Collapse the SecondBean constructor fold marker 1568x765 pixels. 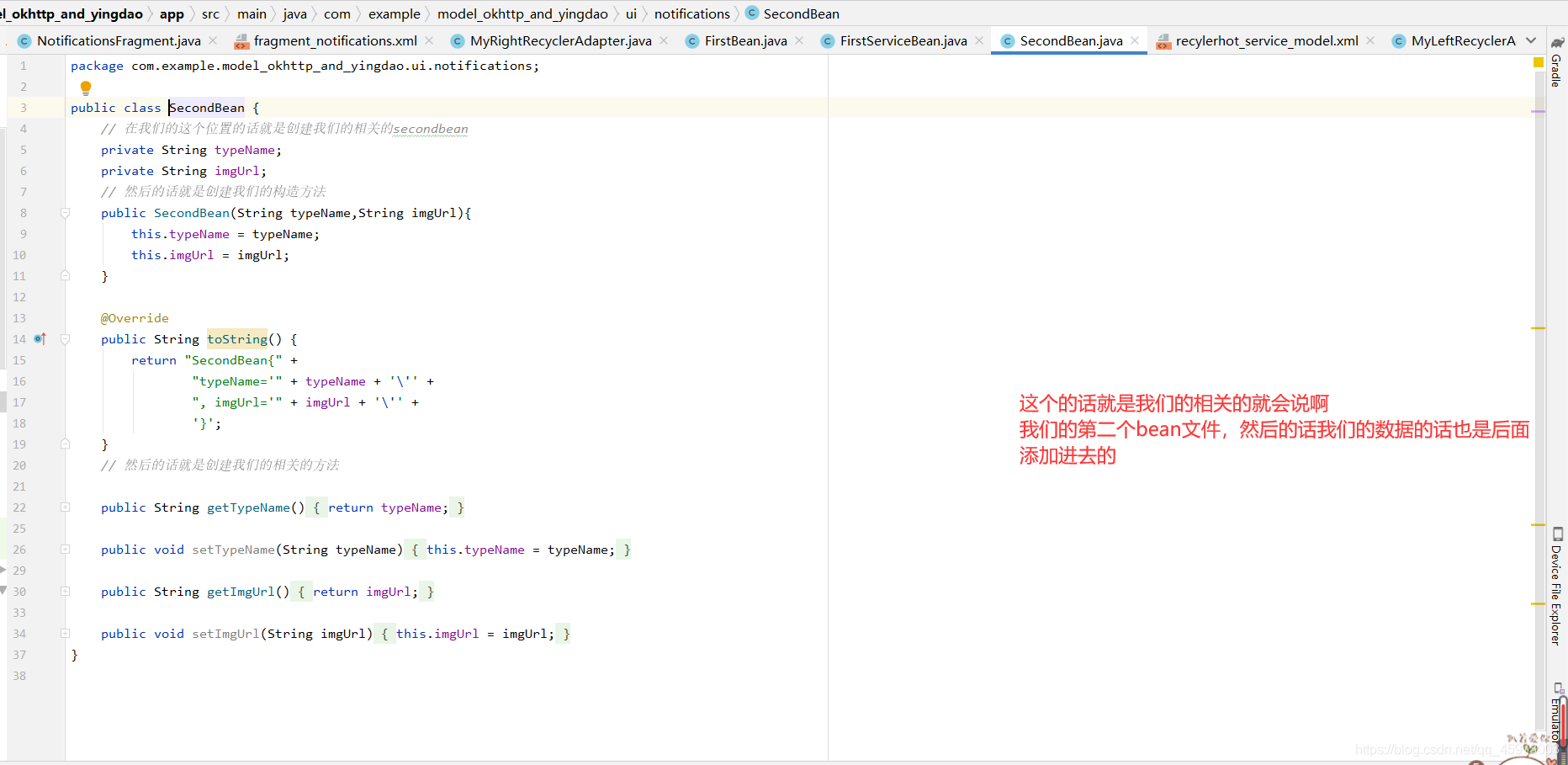pos(65,213)
